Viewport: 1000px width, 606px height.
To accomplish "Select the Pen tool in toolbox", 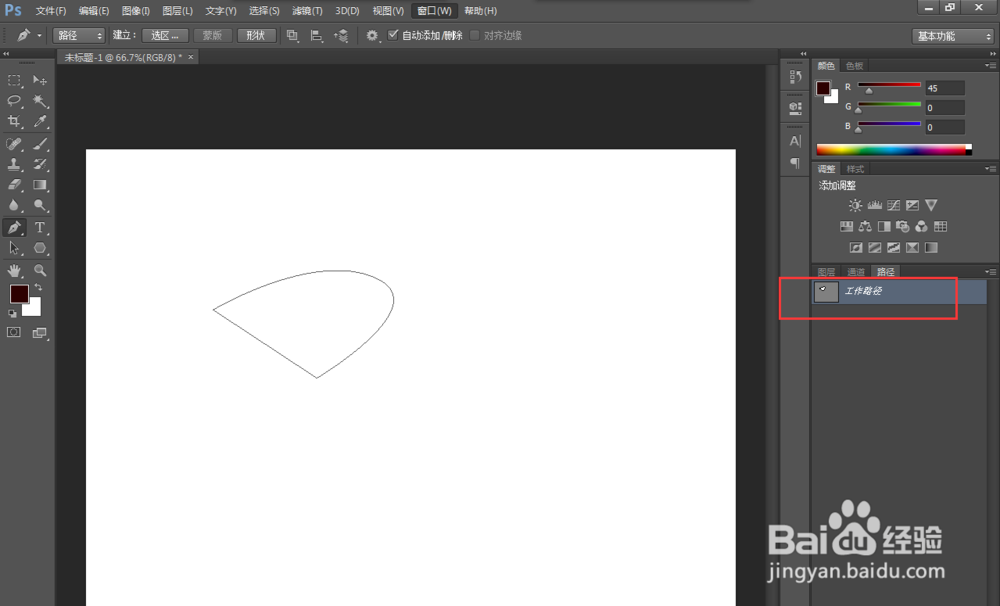I will pos(14,227).
